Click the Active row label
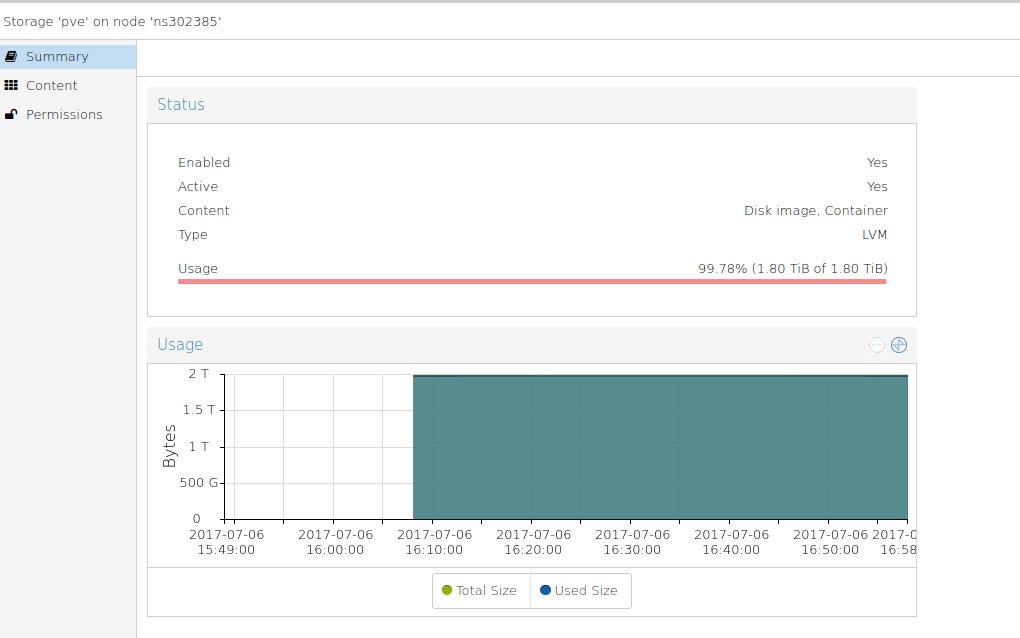The width and height of the screenshot is (1020, 638). (198, 187)
